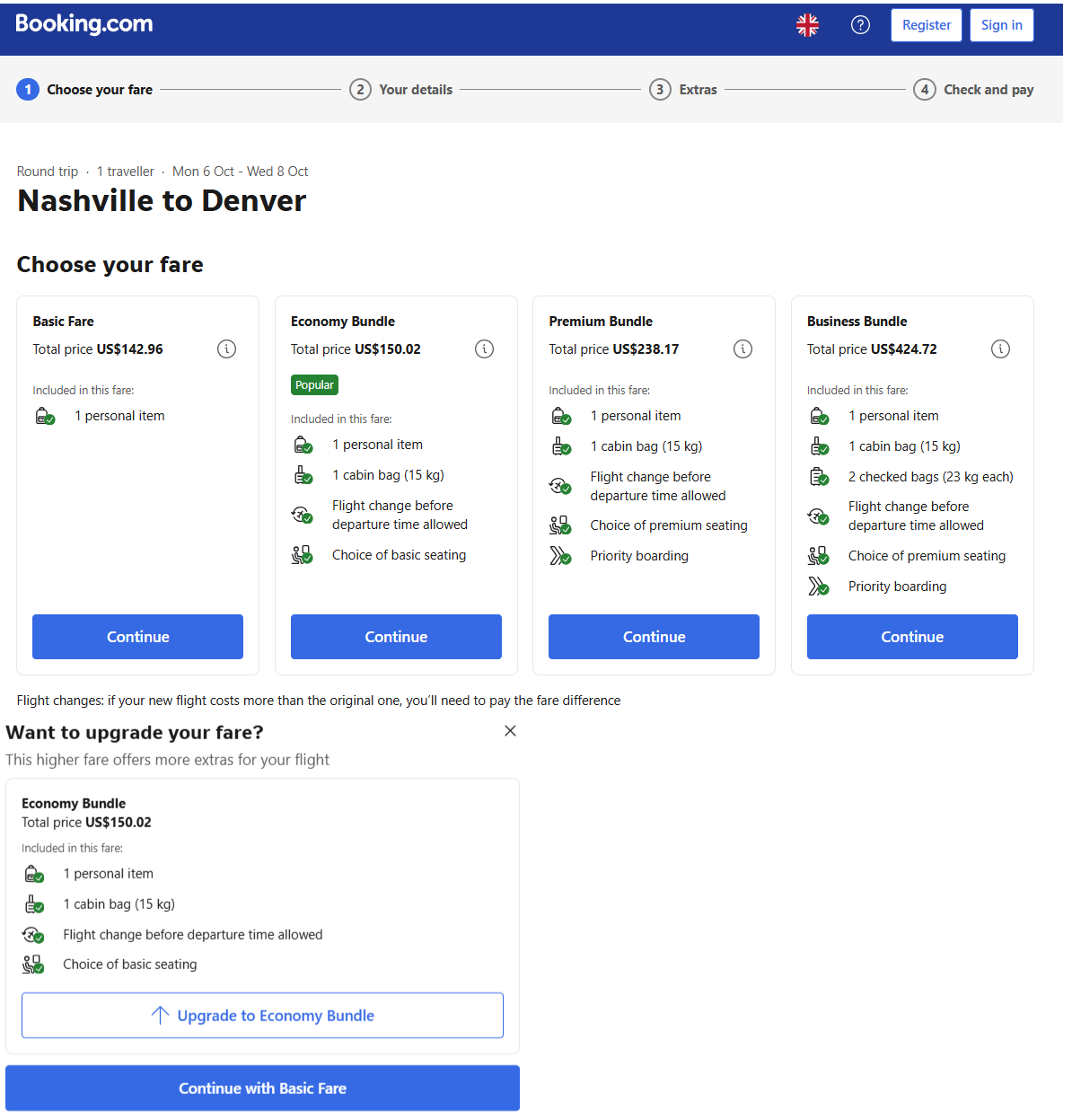Click checked bags icon in Business Bundle
Image resolution: width=1072 pixels, height=1120 pixels.
819,477
